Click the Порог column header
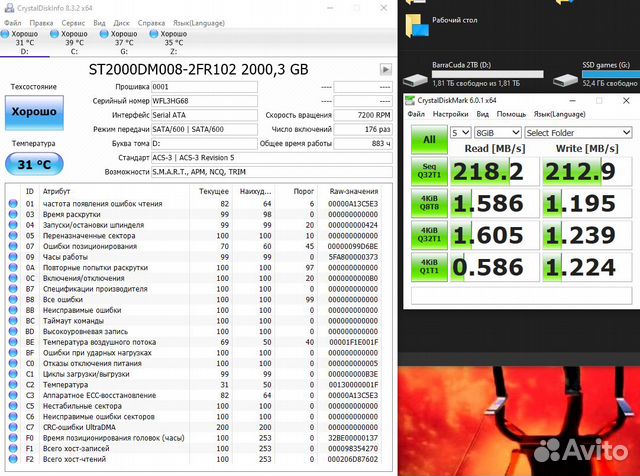The width and height of the screenshot is (640, 476). point(304,191)
